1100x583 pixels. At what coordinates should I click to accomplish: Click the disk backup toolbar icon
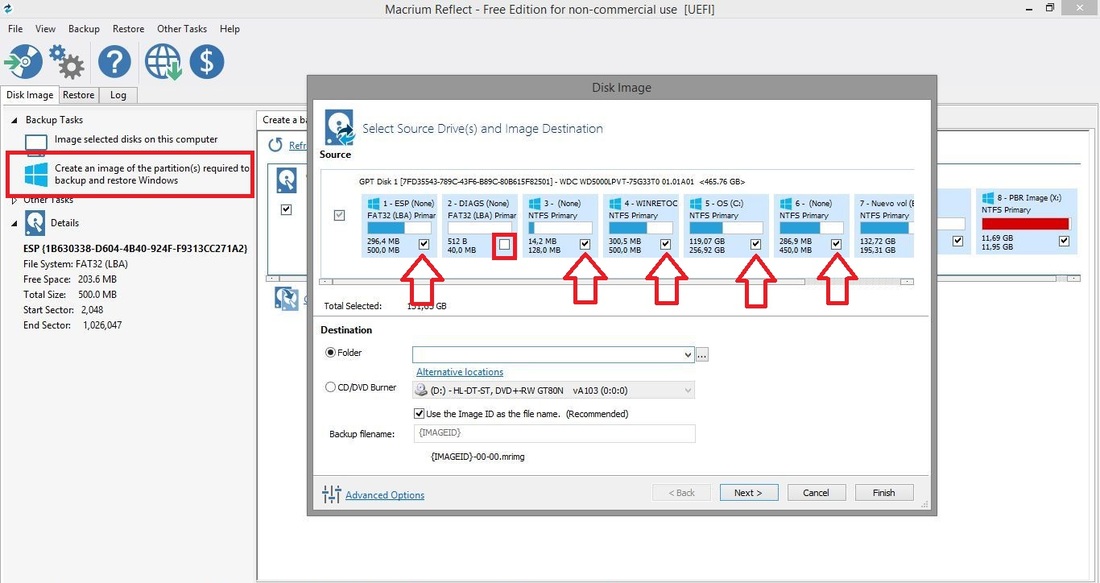(x=23, y=62)
